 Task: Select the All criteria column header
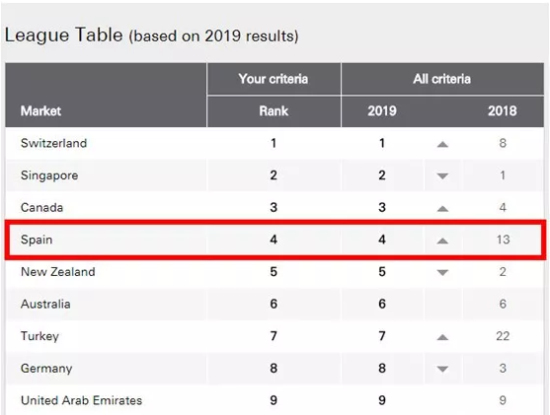click(x=442, y=79)
